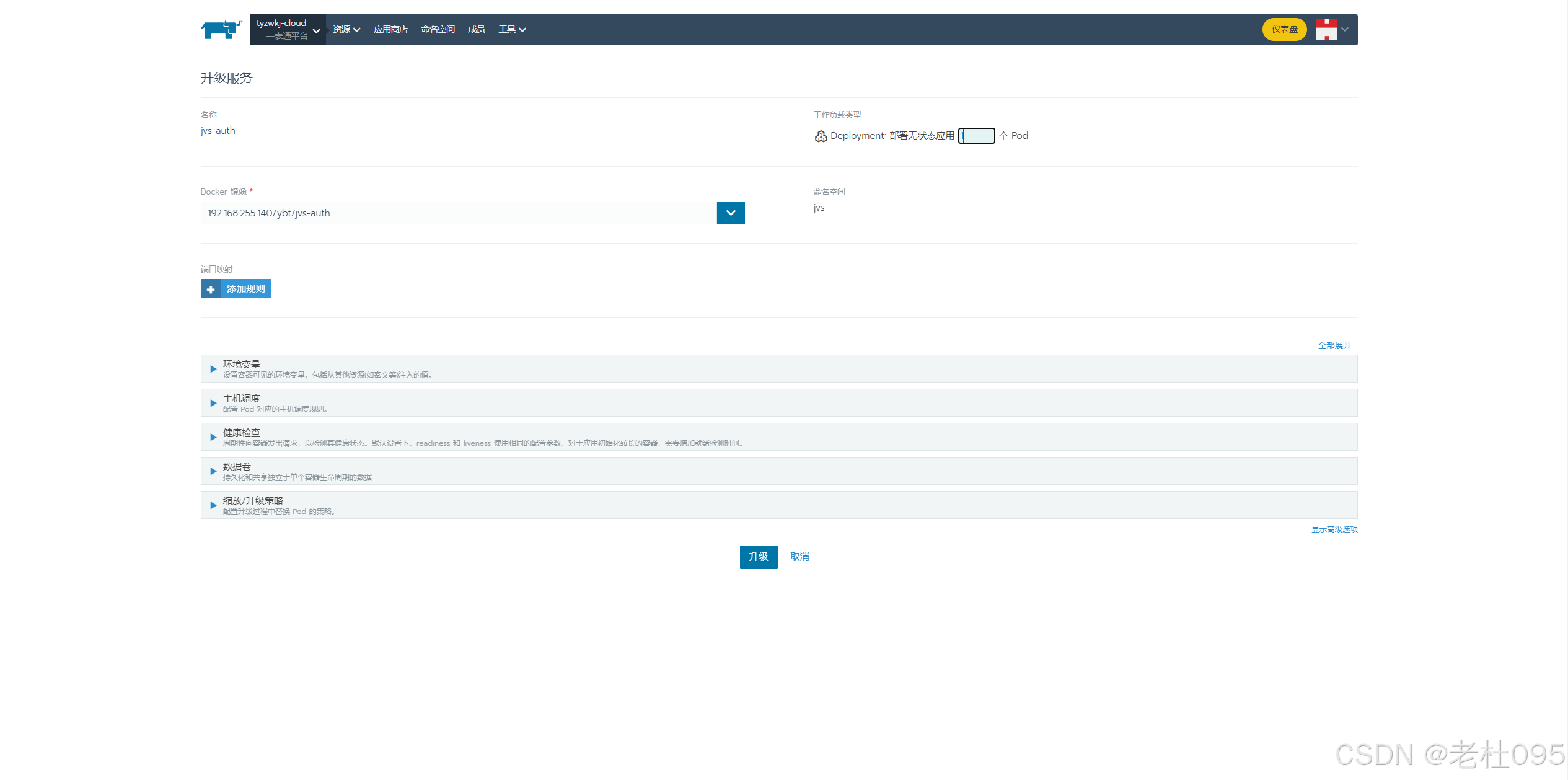Click the 升级 button
1568x780 pixels.
(x=758, y=557)
